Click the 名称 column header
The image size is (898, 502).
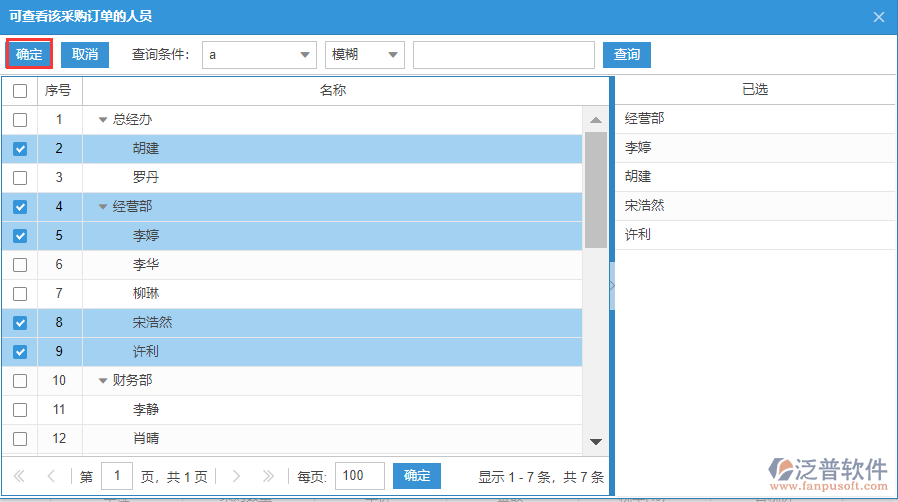click(x=333, y=90)
